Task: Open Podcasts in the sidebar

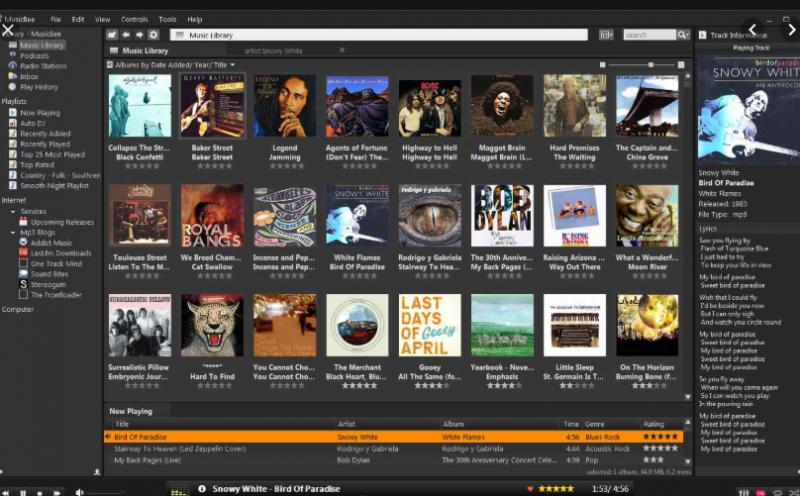Action: [34, 56]
